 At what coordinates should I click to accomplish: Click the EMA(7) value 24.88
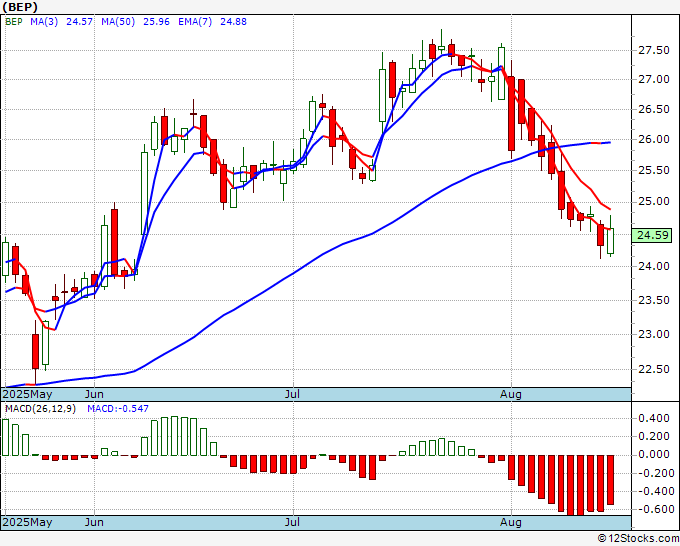(233, 22)
